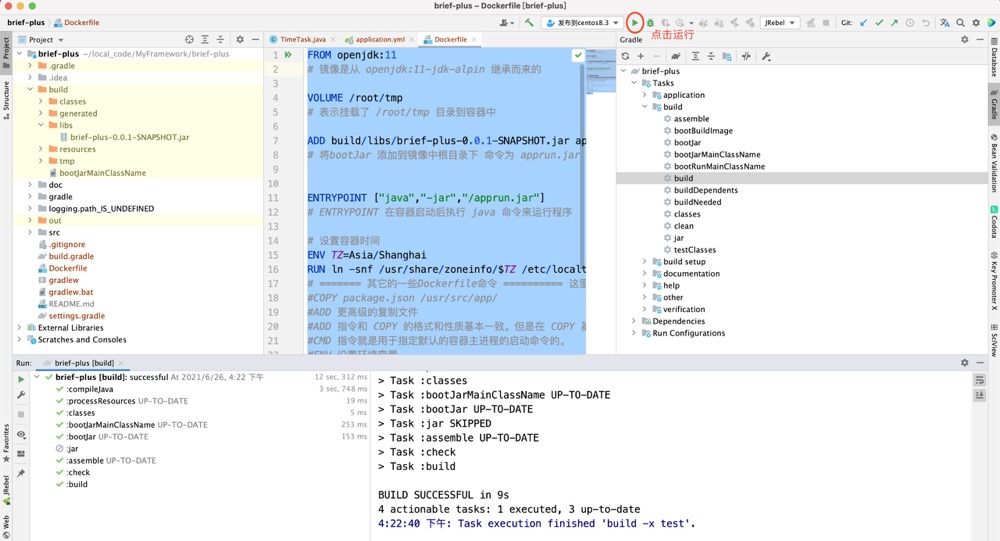Image resolution: width=1000 pixels, height=541 pixels.
Task: Click the Debug bug icon
Action: (650, 22)
